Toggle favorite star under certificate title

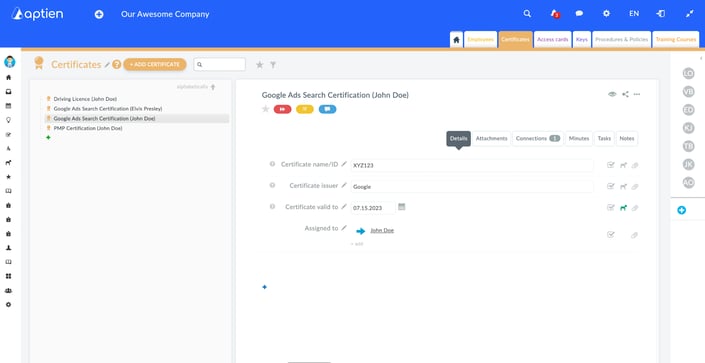pos(266,109)
